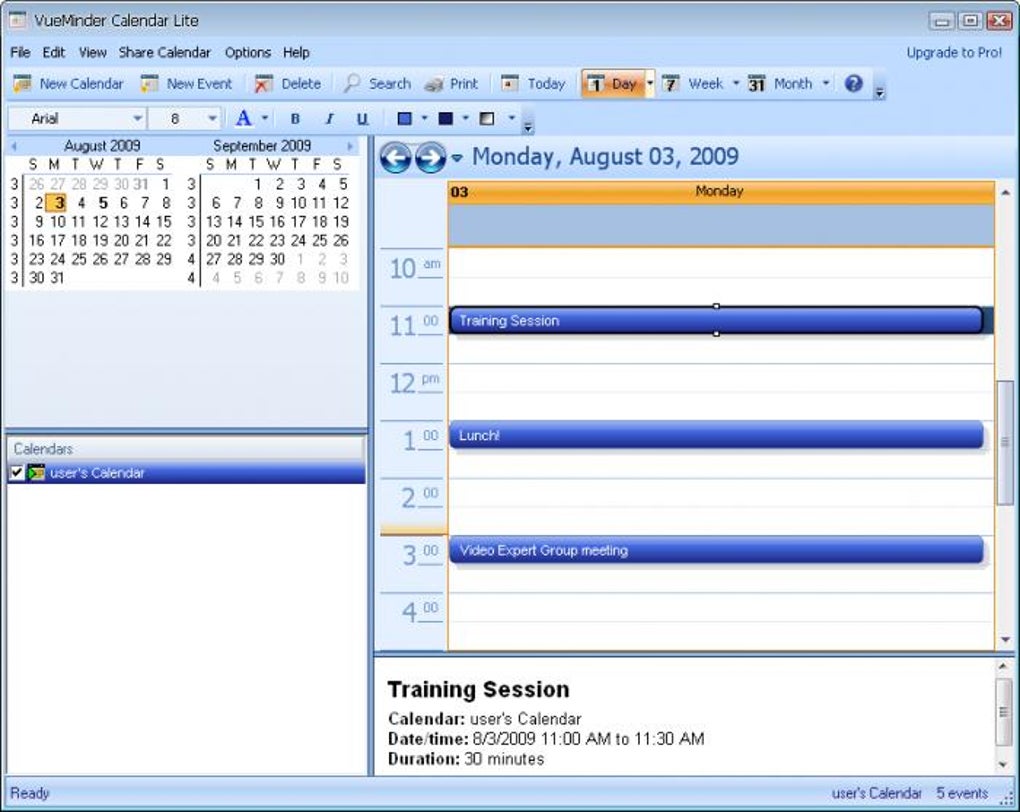Open border color dropdown arrow
This screenshot has height=812, width=1020.
pyautogui.click(x=465, y=118)
